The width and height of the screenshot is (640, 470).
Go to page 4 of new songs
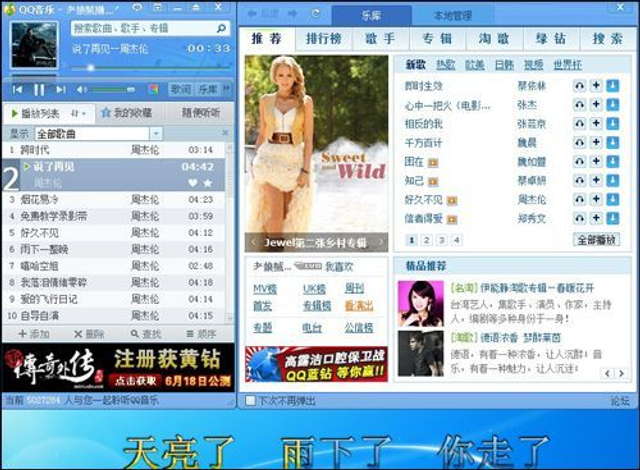457,240
